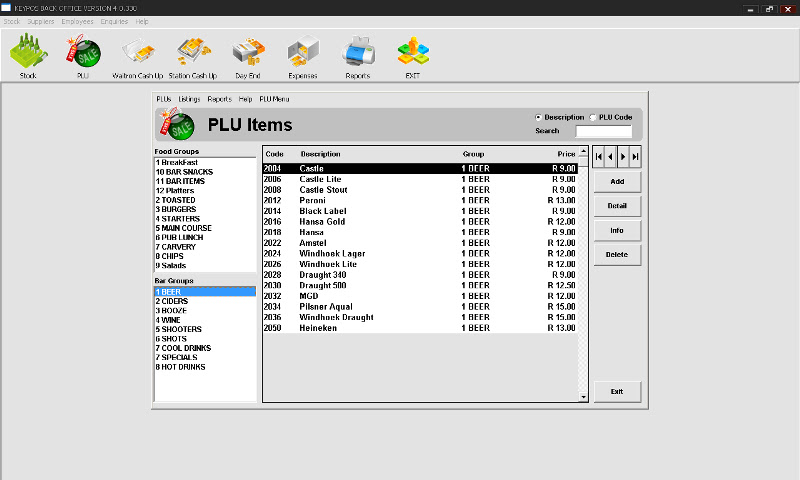The width and height of the screenshot is (800, 480).
Task: Open the Enquiries menu
Action: [x=114, y=21]
